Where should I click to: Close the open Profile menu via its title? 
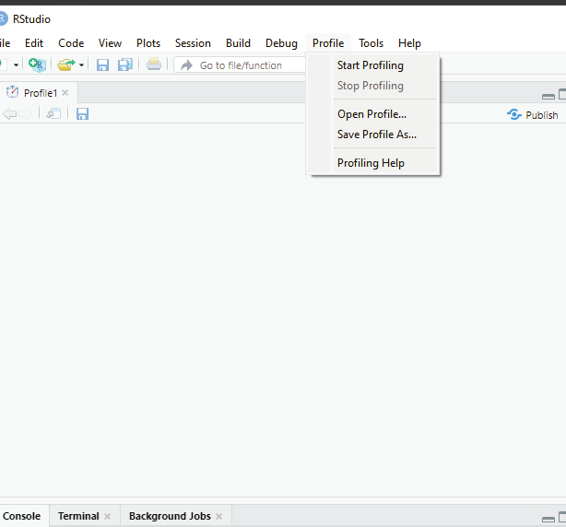pyautogui.click(x=328, y=43)
